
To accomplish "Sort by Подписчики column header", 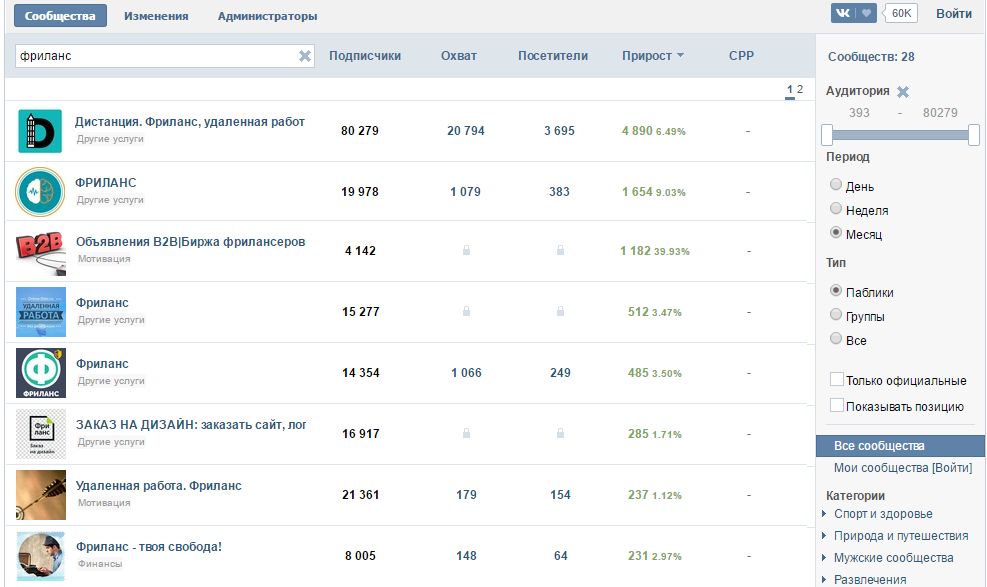I will tap(365, 56).
